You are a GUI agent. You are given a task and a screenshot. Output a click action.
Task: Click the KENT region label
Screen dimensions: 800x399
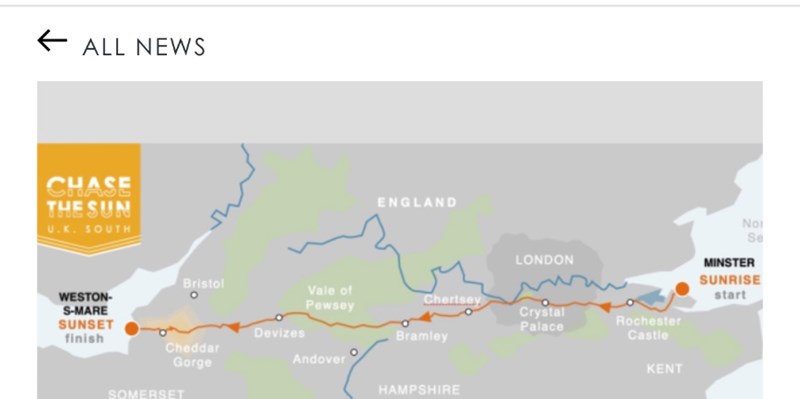(664, 369)
